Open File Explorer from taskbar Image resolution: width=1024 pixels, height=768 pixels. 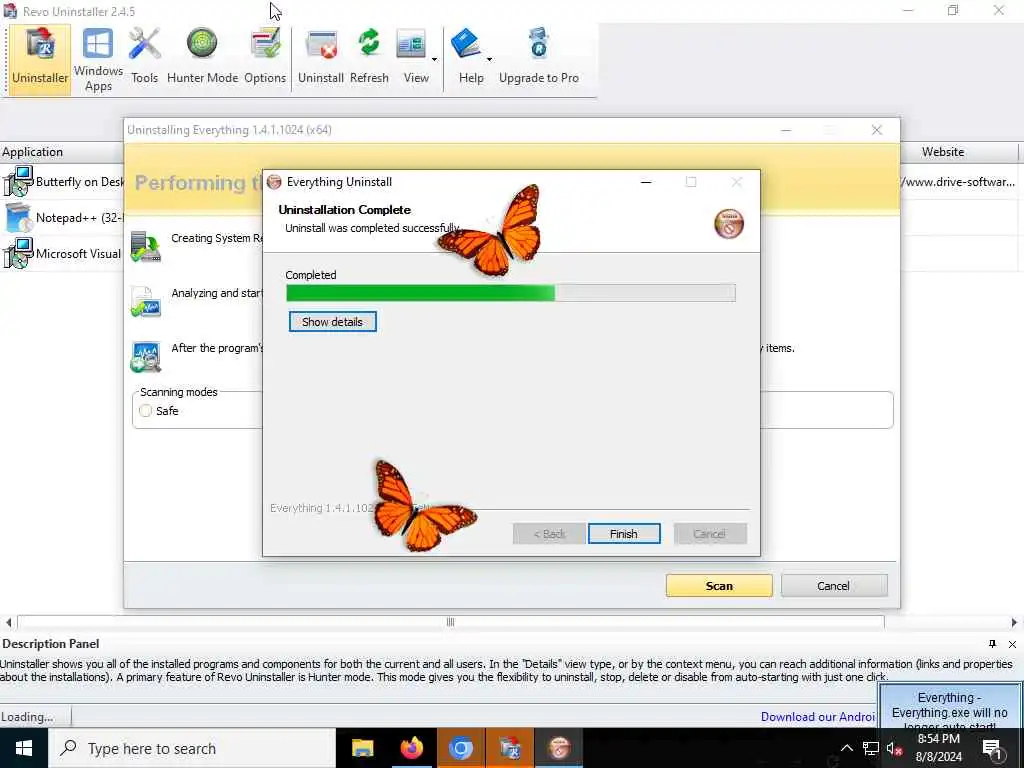click(362, 748)
